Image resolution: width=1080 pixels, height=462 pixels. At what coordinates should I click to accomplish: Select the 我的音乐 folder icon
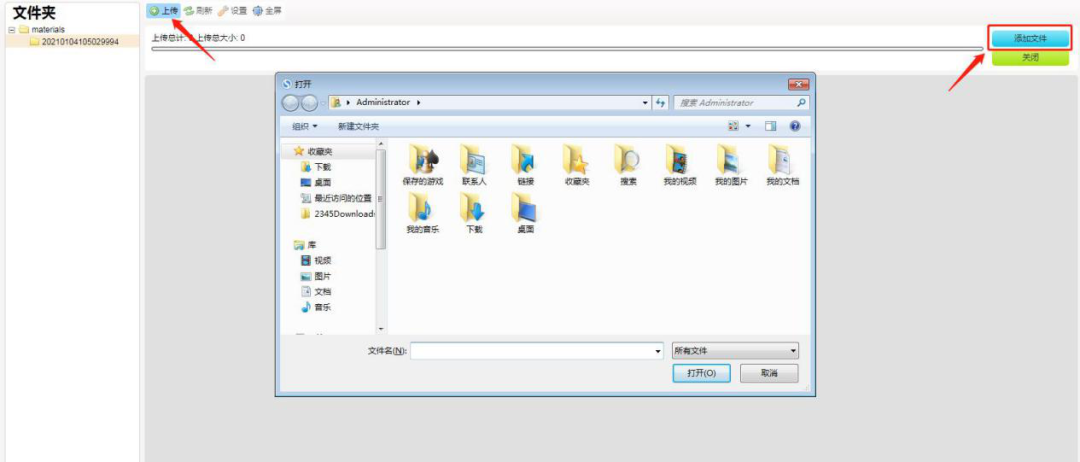(422, 208)
